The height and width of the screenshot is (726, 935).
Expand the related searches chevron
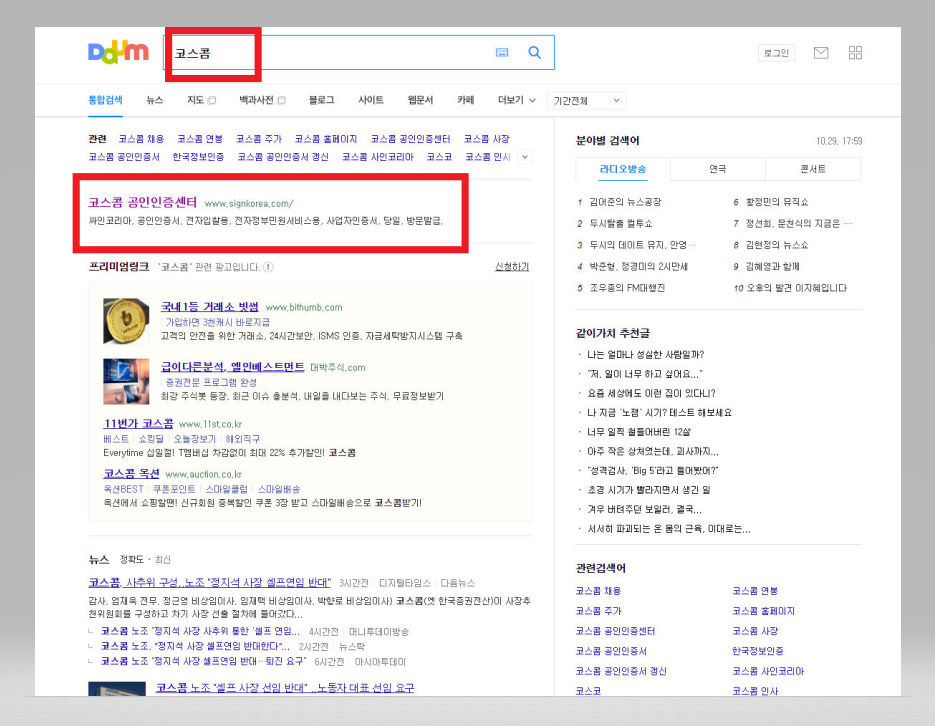525,157
